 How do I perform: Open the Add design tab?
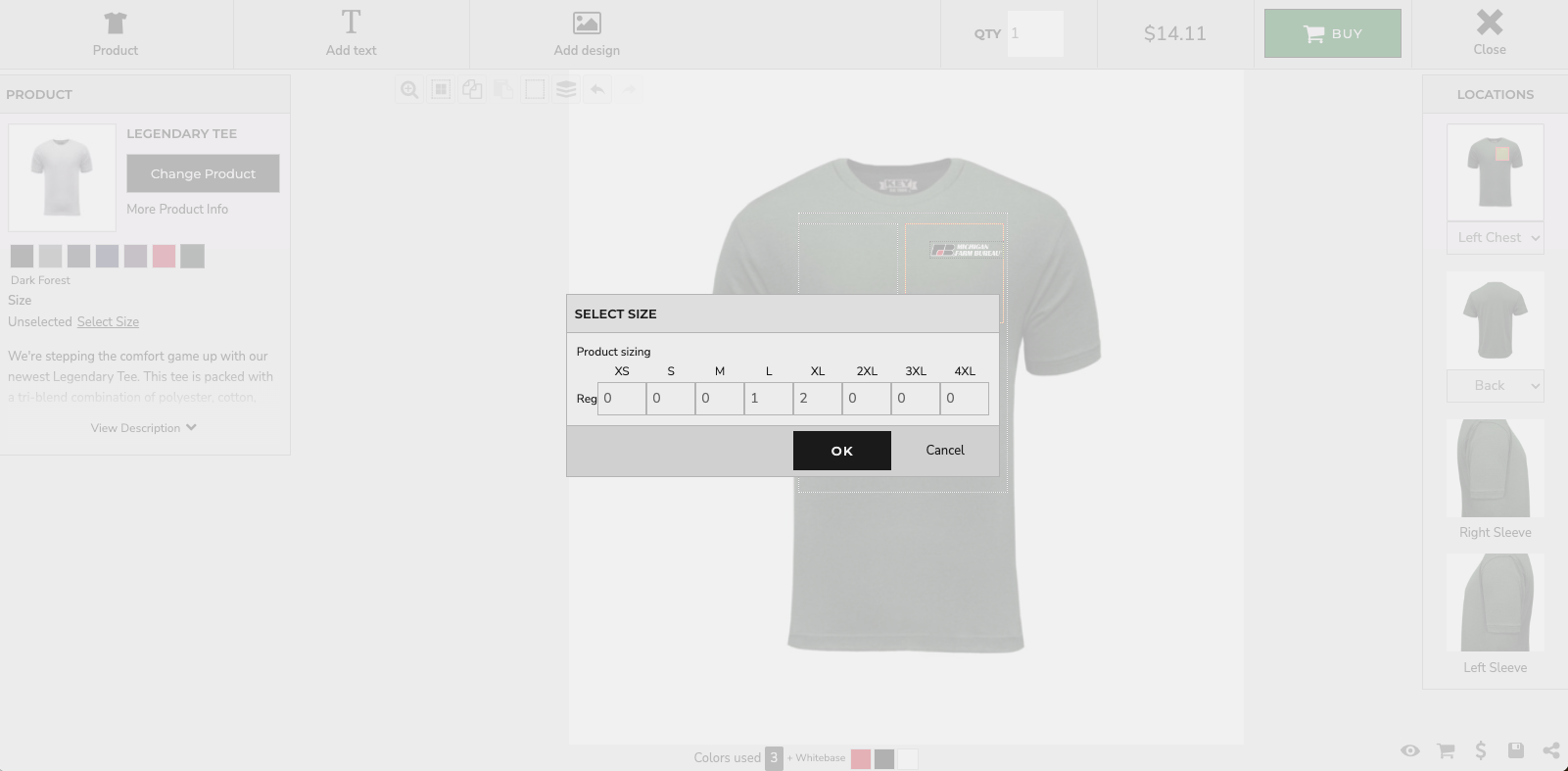pyautogui.click(x=587, y=34)
